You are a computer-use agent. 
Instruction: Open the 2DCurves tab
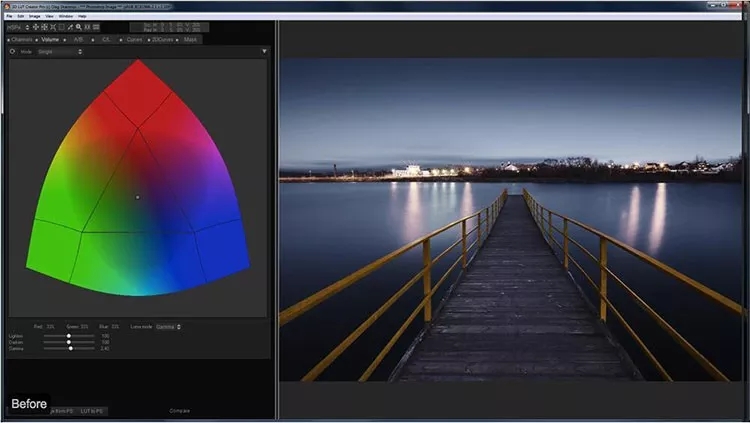coord(163,39)
